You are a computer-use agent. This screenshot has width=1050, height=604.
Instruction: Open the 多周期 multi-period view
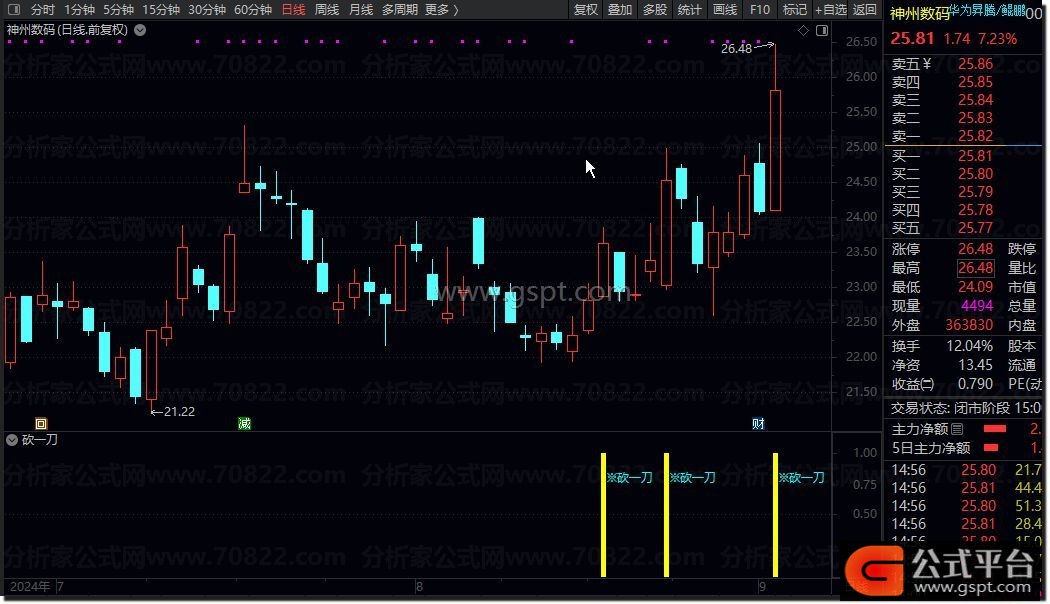point(400,9)
